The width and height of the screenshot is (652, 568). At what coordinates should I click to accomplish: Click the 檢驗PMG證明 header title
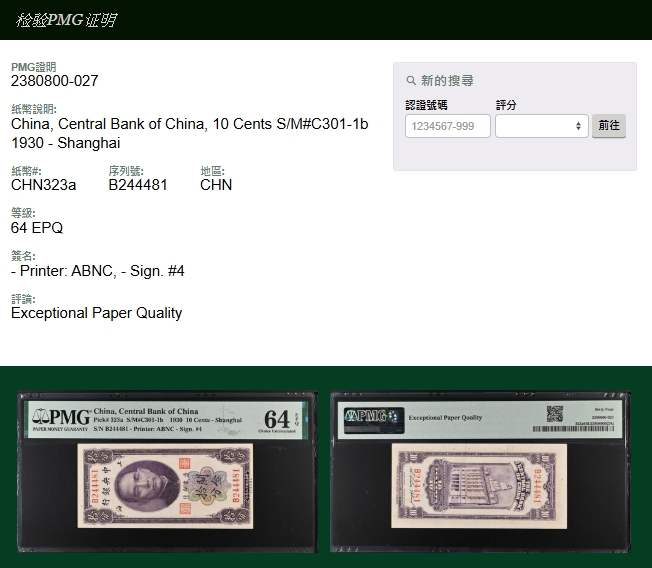pyautogui.click(x=66, y=20)
